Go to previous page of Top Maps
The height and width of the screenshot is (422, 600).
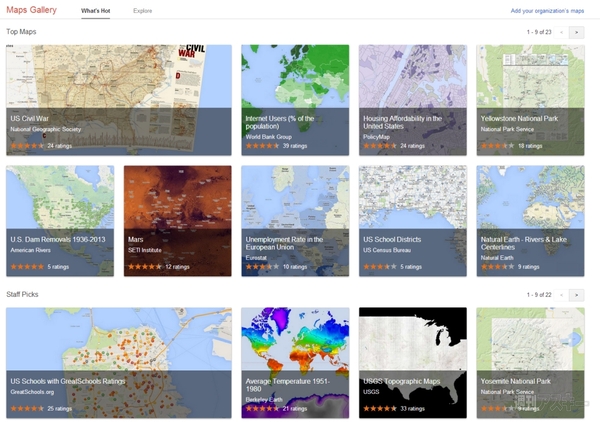[x=561, y=32]
